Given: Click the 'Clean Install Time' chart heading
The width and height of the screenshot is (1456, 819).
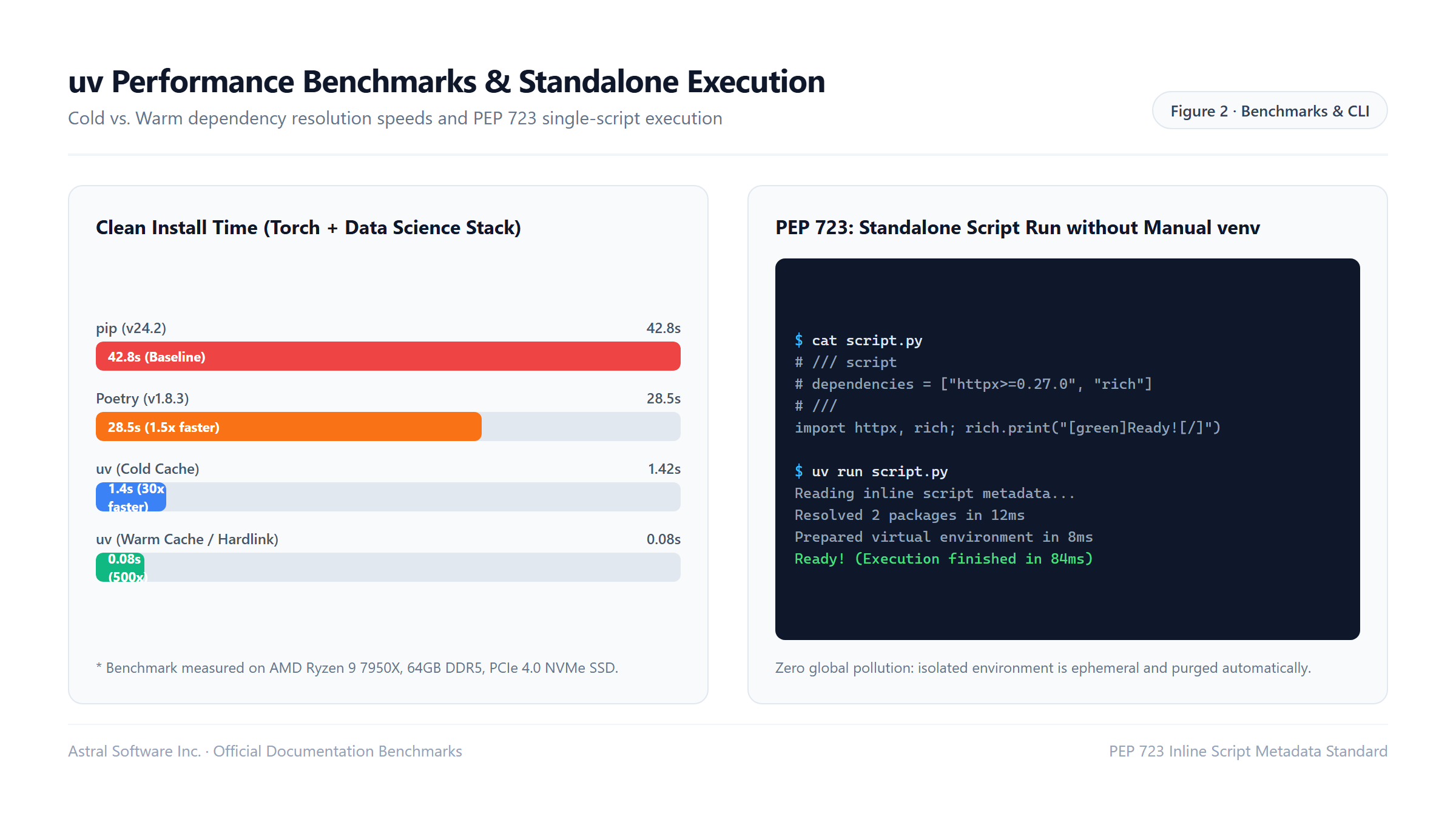Looking at the screenshot, I should 308,227.
